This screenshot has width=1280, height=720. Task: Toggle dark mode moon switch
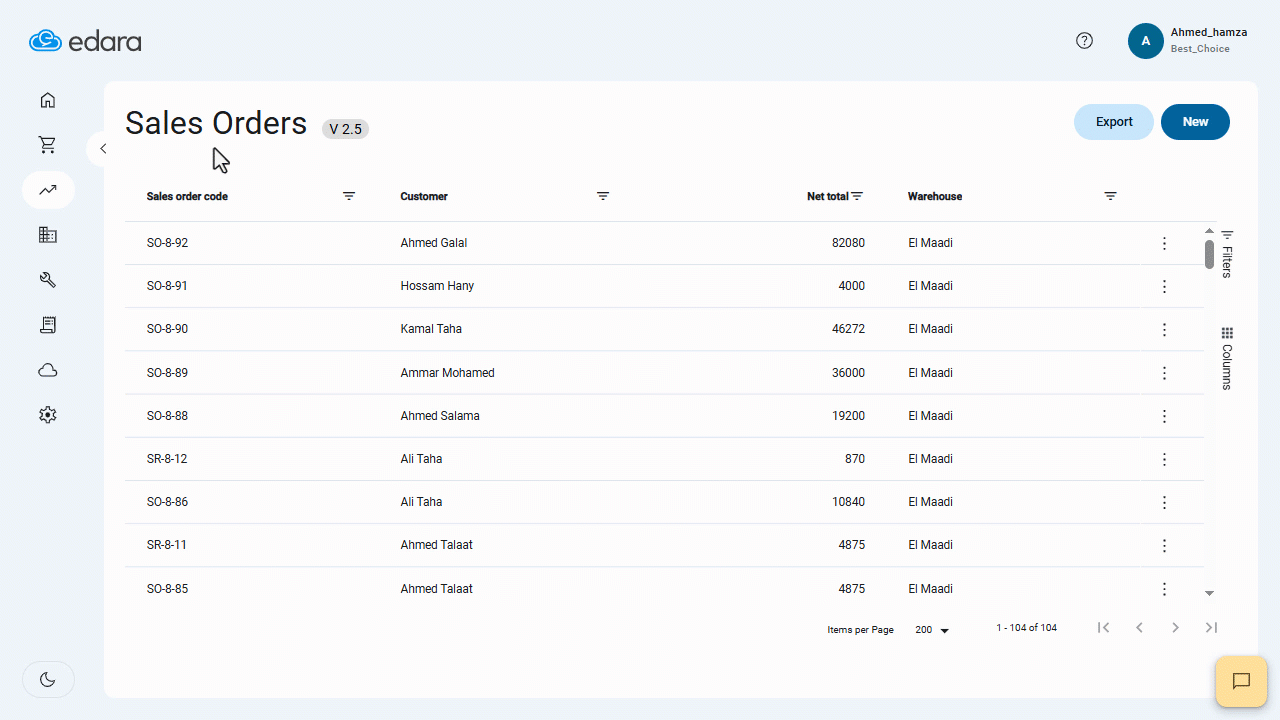click(x=48, y=680)
